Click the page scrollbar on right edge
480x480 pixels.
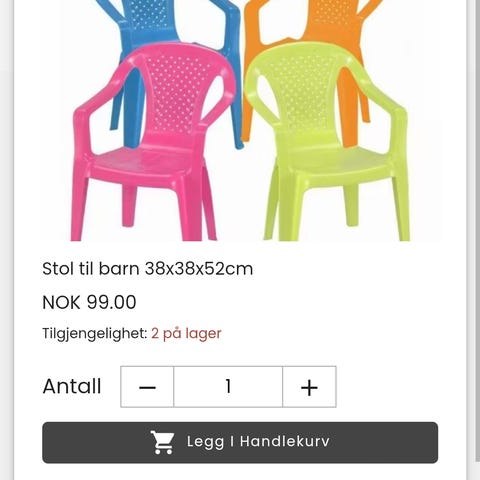point(477,230)
